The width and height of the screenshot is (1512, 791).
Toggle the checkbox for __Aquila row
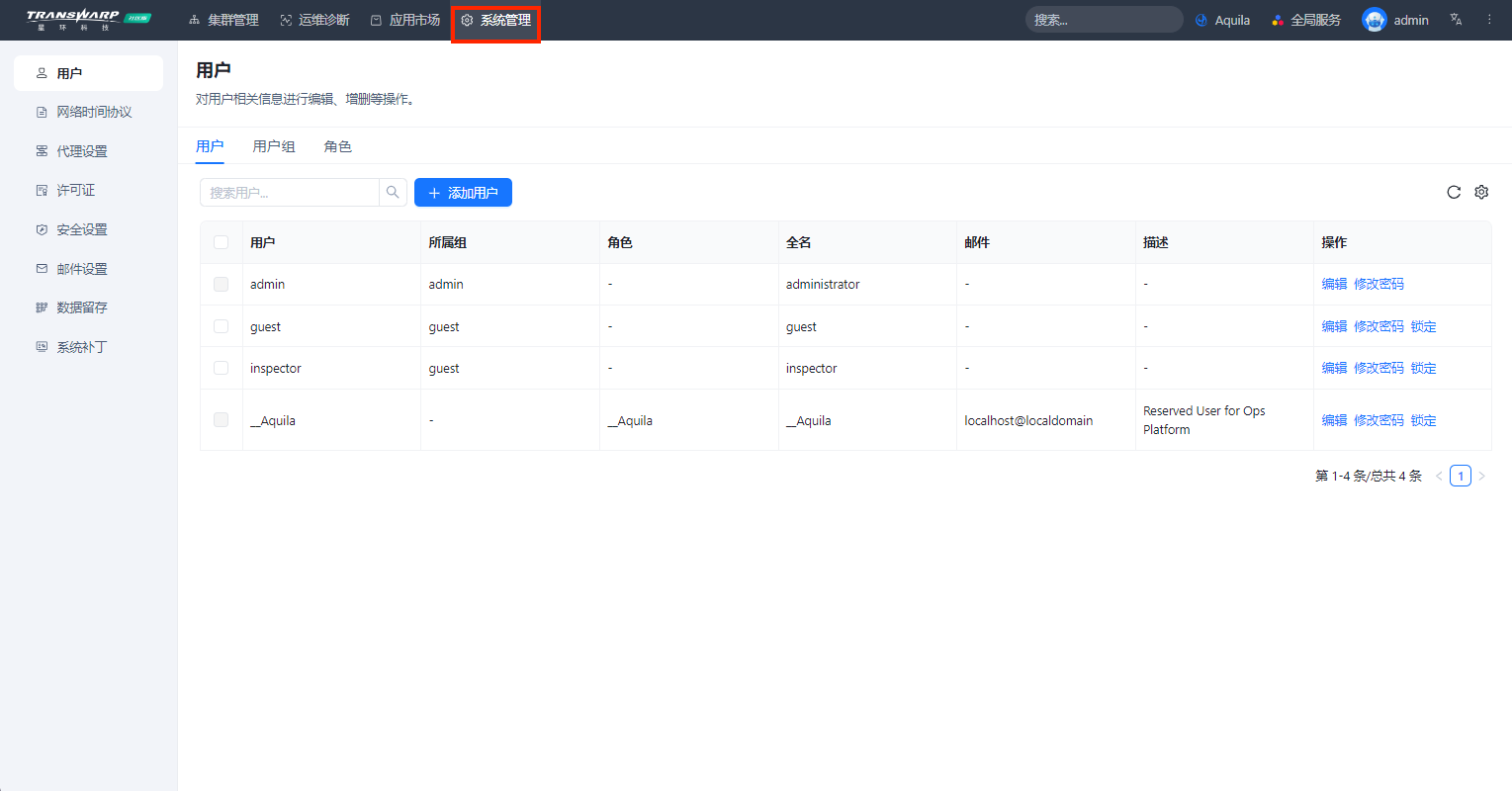[x=221, y=420]
